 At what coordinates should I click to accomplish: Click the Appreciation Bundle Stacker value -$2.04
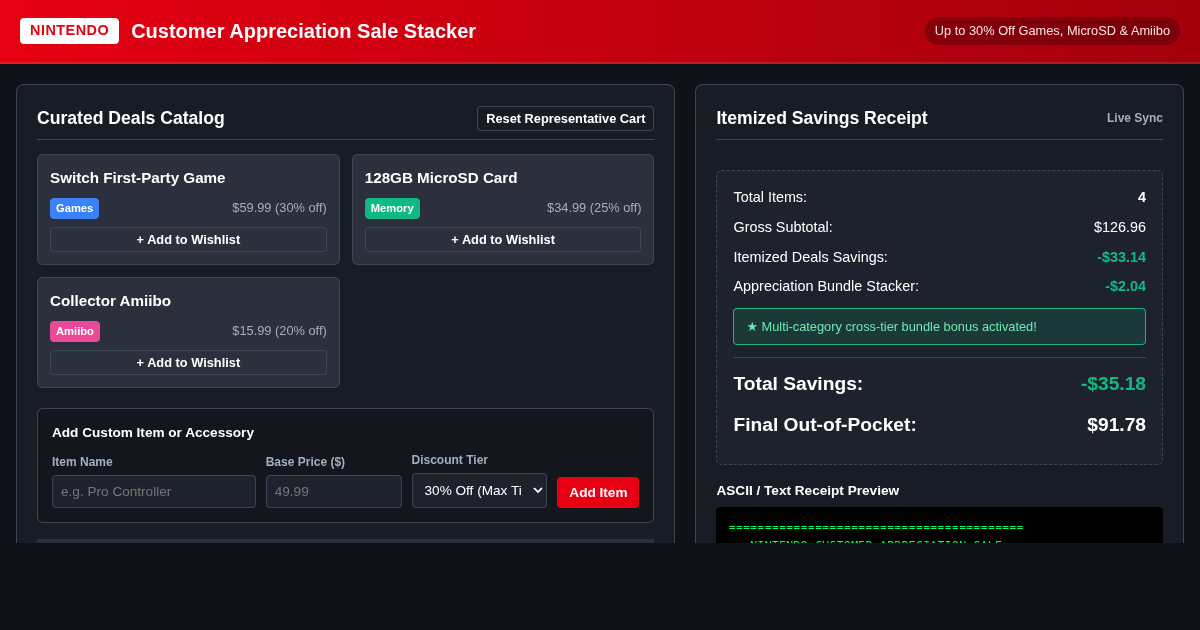(1126, 286)
